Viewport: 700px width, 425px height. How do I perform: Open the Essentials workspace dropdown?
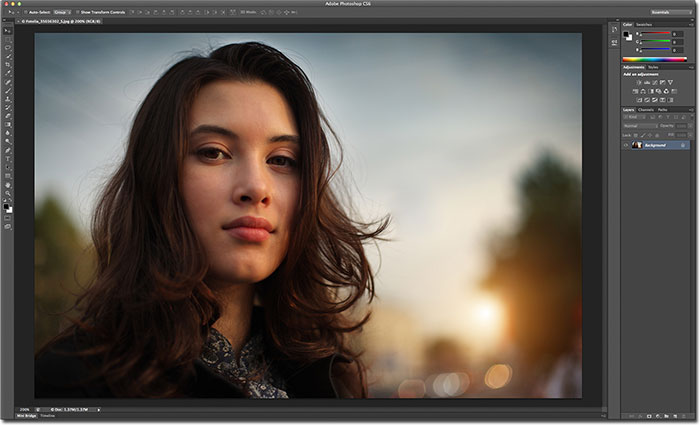click(665, 12)
